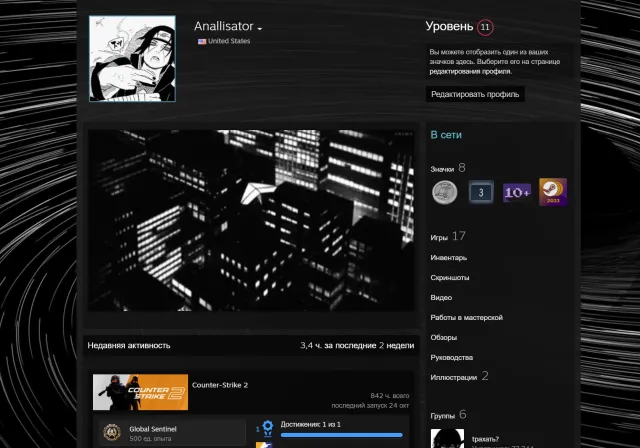
Task: Open the Counter-Strike 2 title link
Action: click(x=220, y=385)
